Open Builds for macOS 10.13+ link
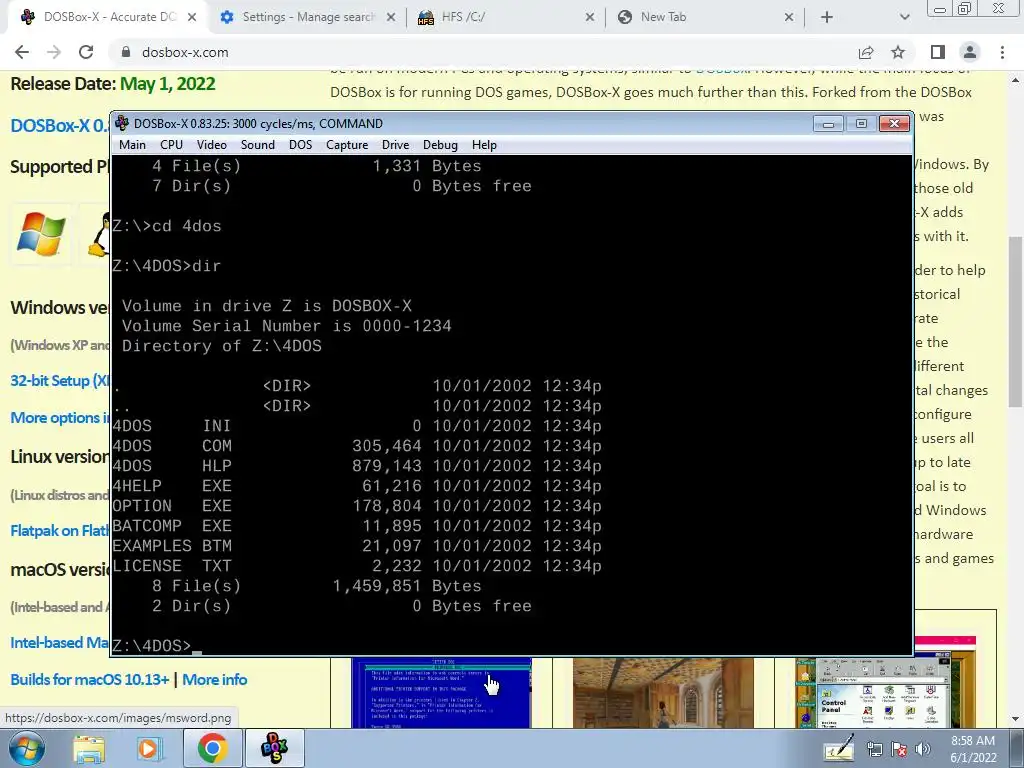 89,680
